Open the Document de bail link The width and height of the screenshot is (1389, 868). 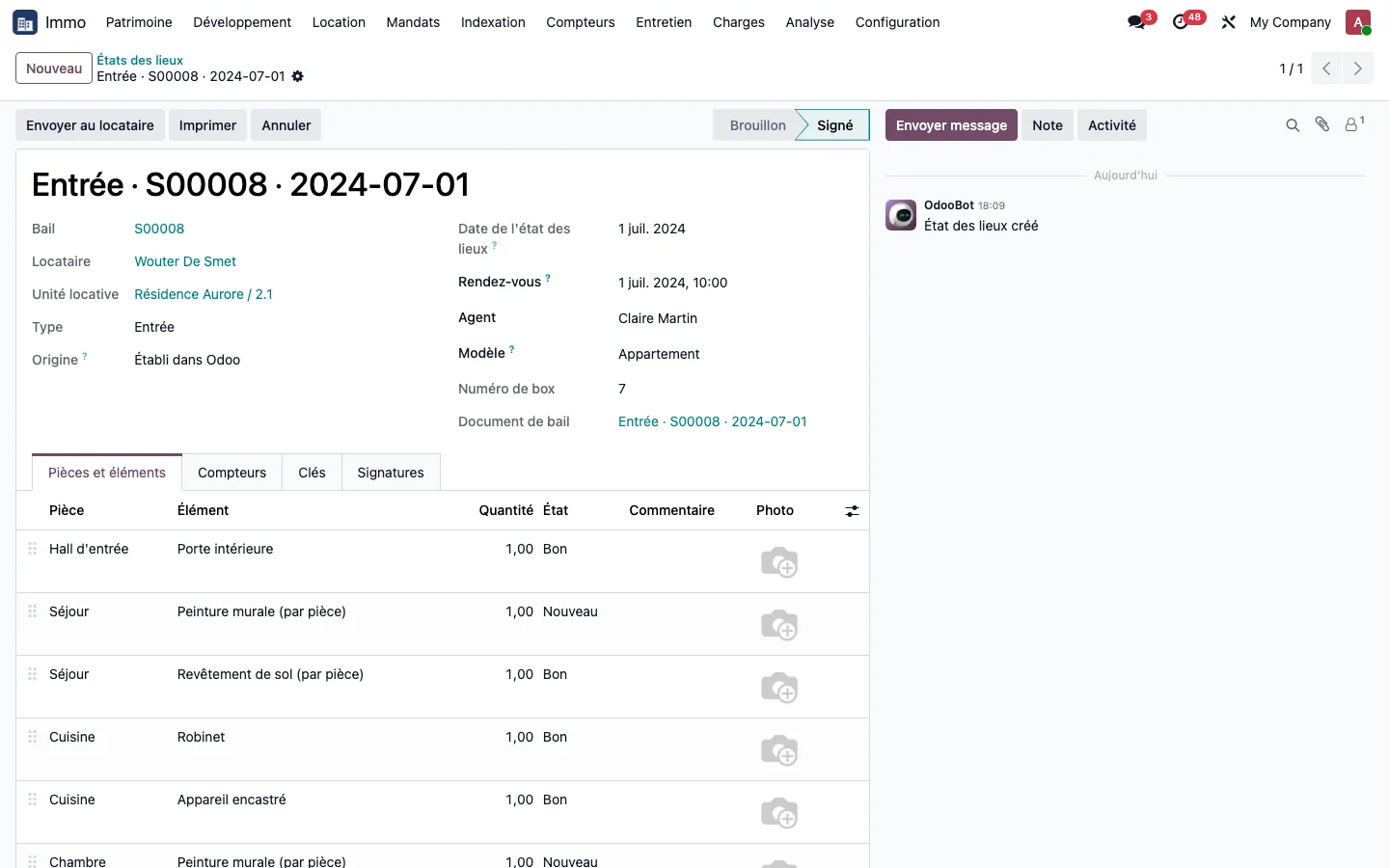713,421
